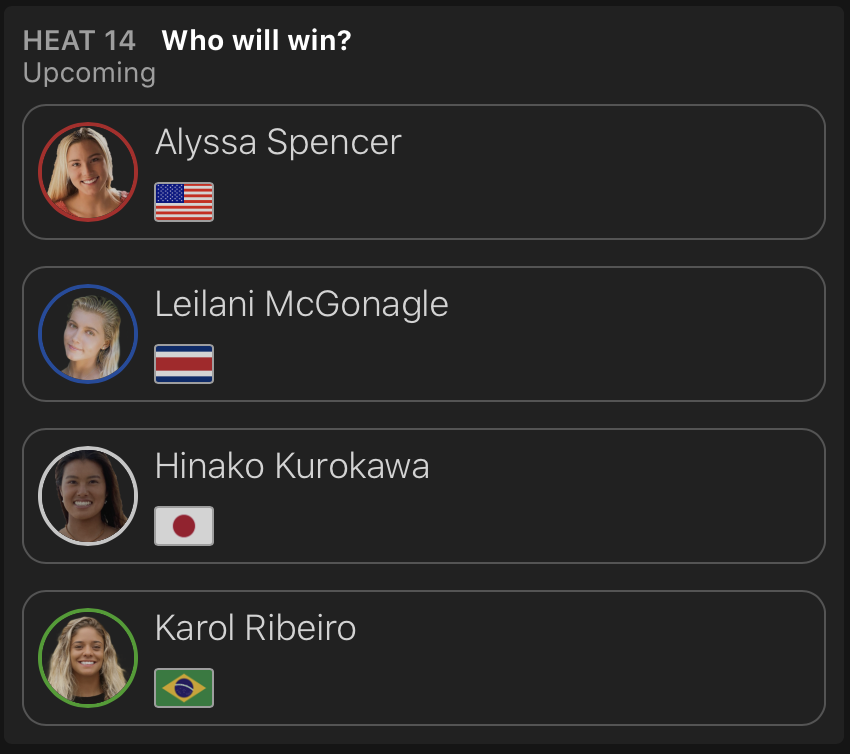Tap the white-ringed avatar by Hinako Kurokawa
850x754 pixels.
pyautogui.click(x=88, y=496)
